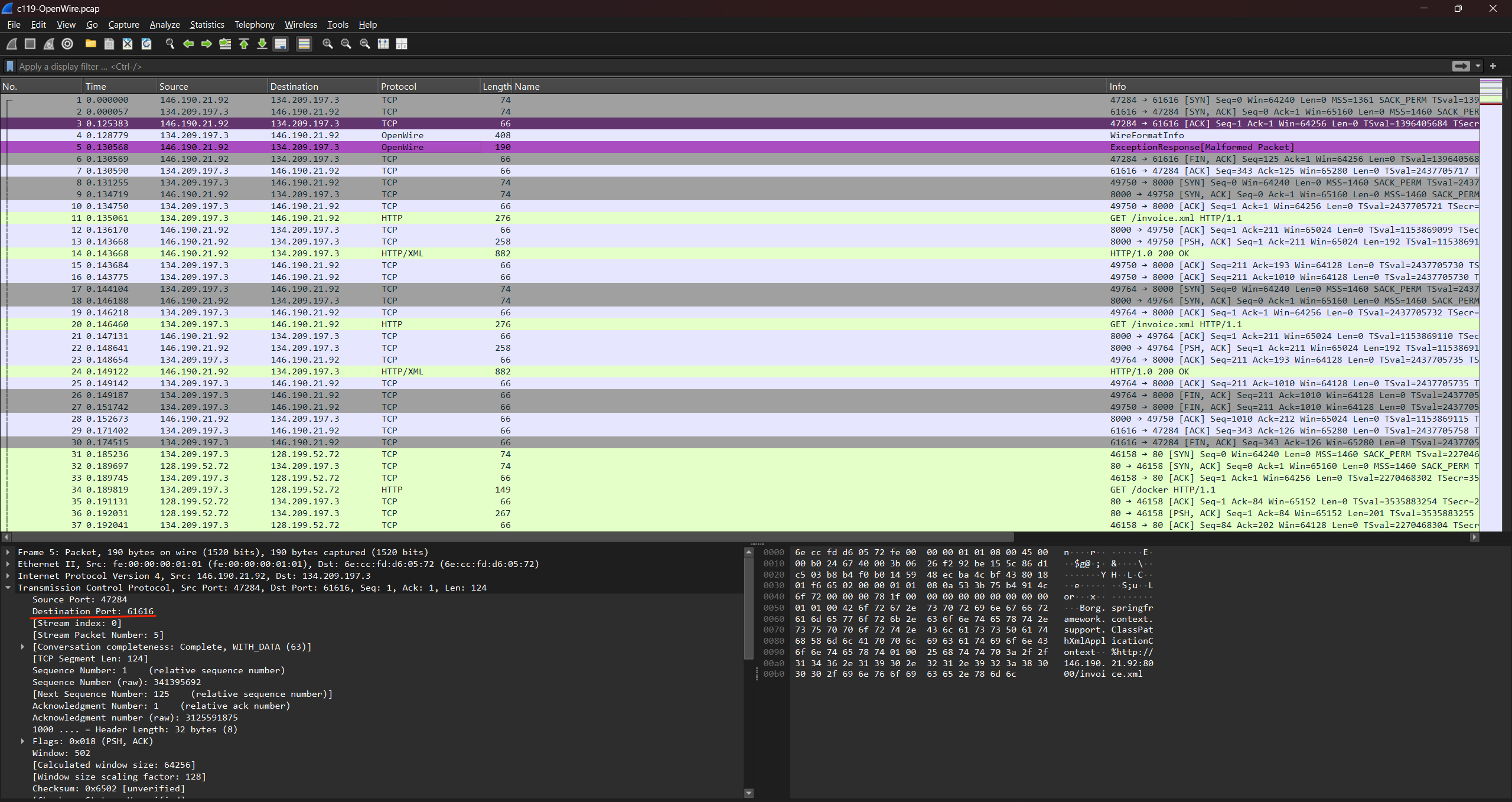
Task: Select packet 4 WireFormatInfo row
Action: (739, 135)
